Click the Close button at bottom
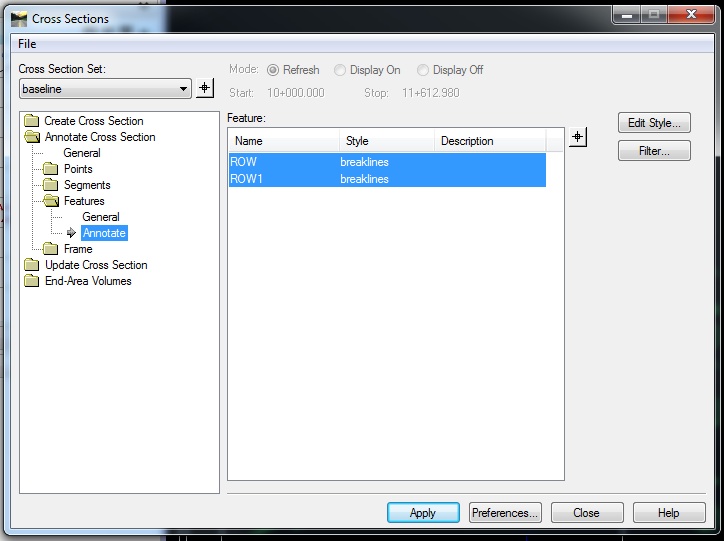Viewport: 724px width, 541px height. tap(587, 513)
